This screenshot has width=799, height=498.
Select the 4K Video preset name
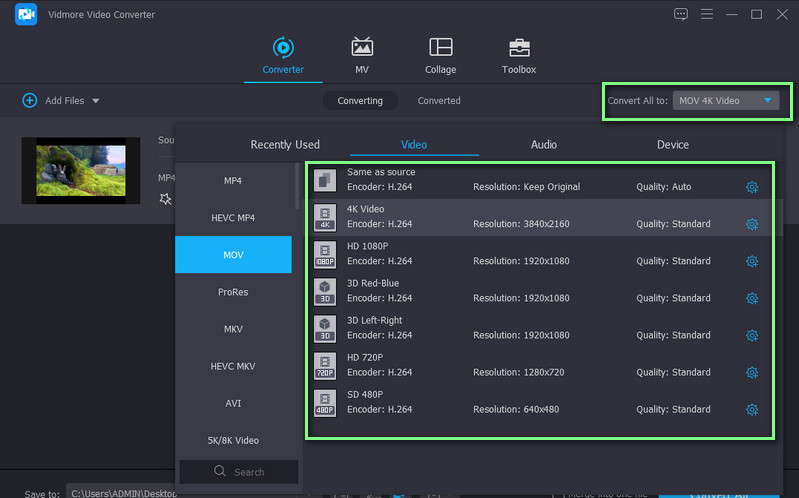pyautogui.click(x=365, y=209)
